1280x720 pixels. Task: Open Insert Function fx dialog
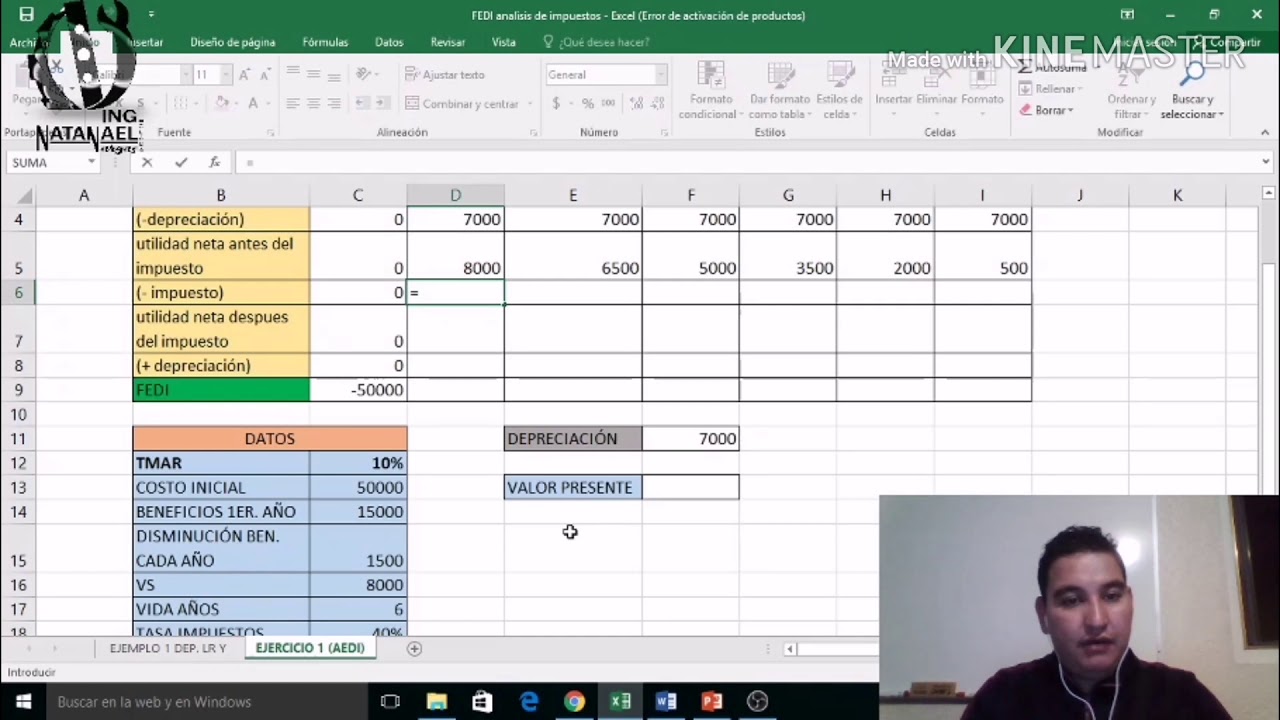coord(214,162)
